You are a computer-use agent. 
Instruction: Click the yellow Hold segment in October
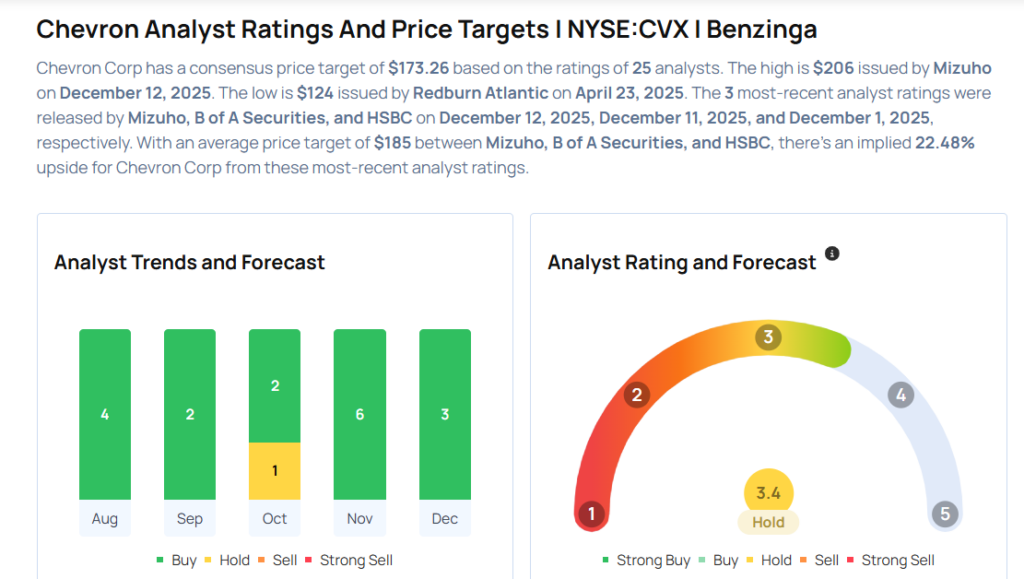coord(275,471)
